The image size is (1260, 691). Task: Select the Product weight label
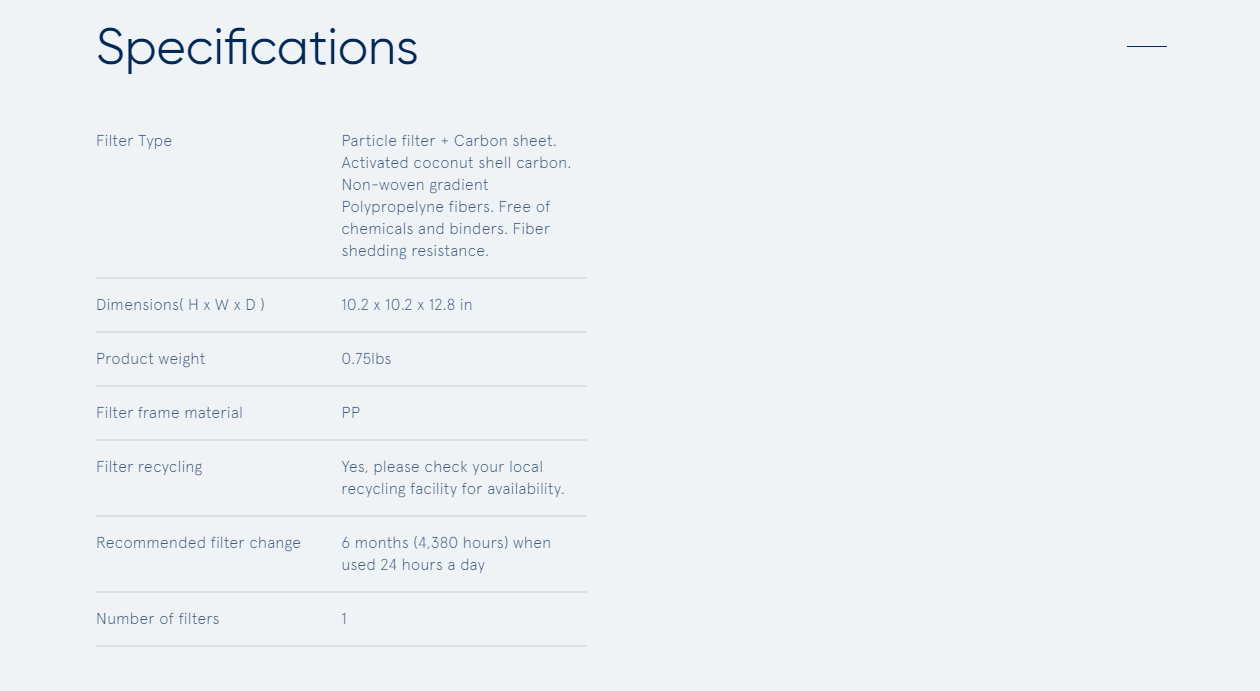pyautogui.click(x=150, y=359)
